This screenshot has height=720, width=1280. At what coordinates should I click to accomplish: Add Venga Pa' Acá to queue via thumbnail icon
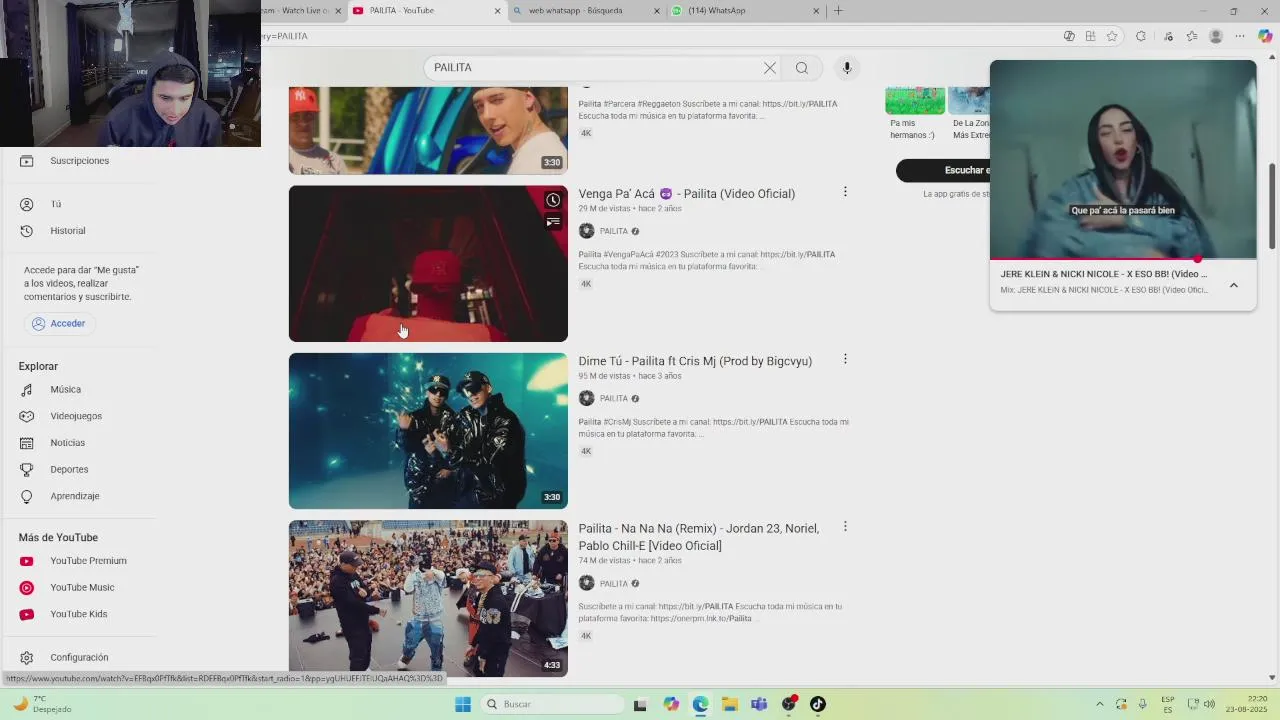[x=553, y=222]
